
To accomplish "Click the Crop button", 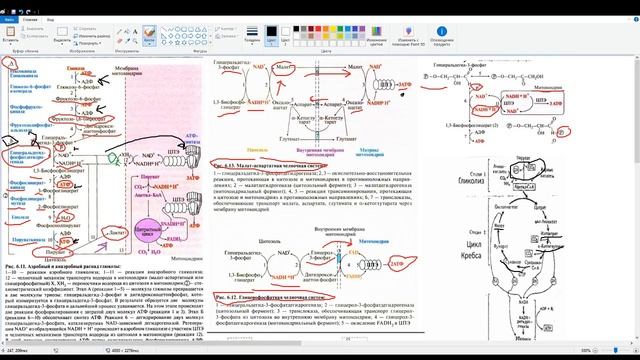I will [x=84, y=29].
